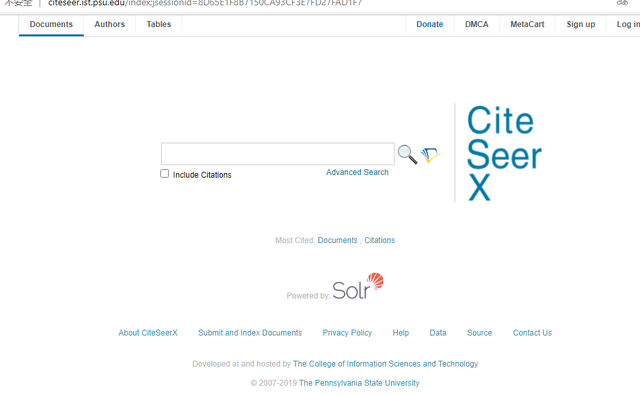This screenshot has height=395, width=640.
Task: View Most Cited Citations
Action: click(x=380, y=240)
